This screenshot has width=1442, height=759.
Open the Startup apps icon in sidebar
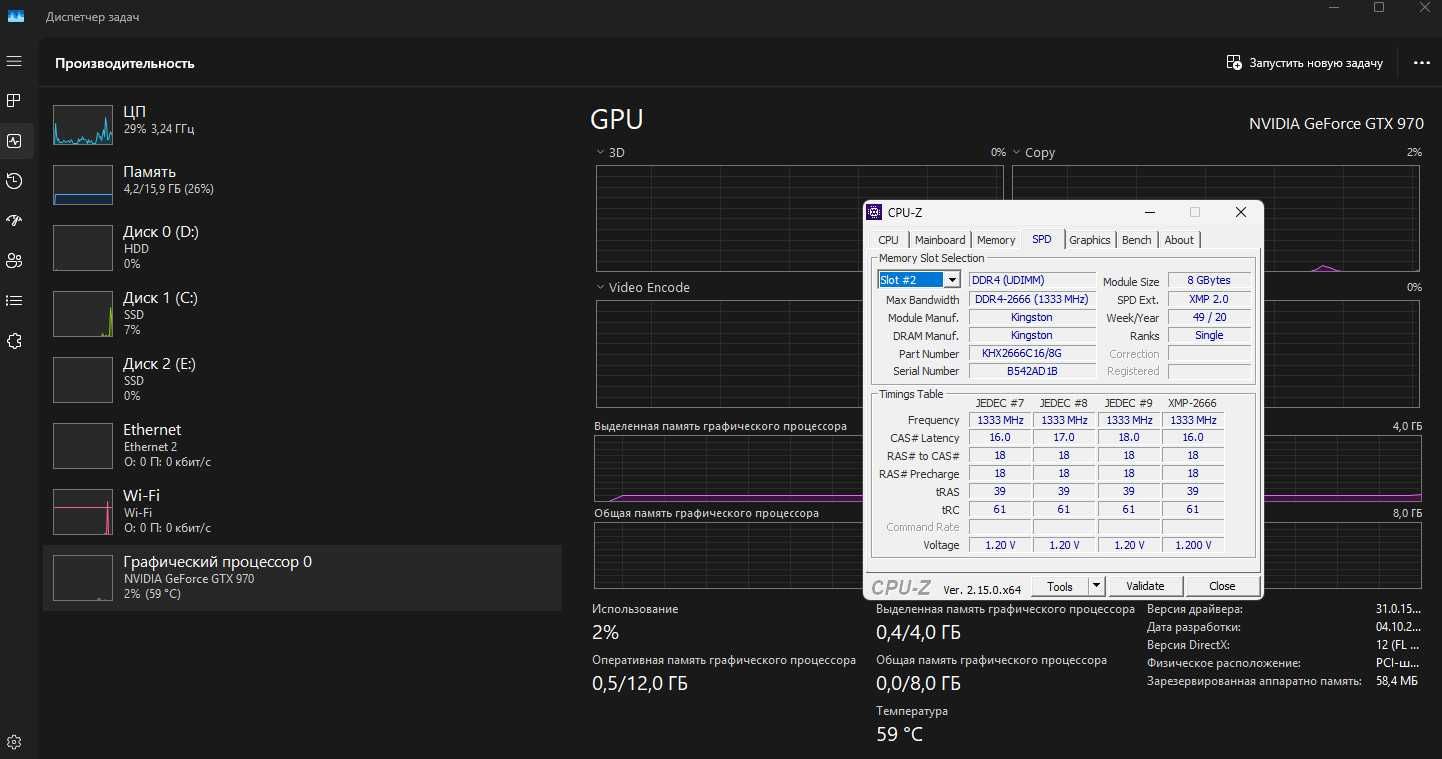tap(14, 221)
